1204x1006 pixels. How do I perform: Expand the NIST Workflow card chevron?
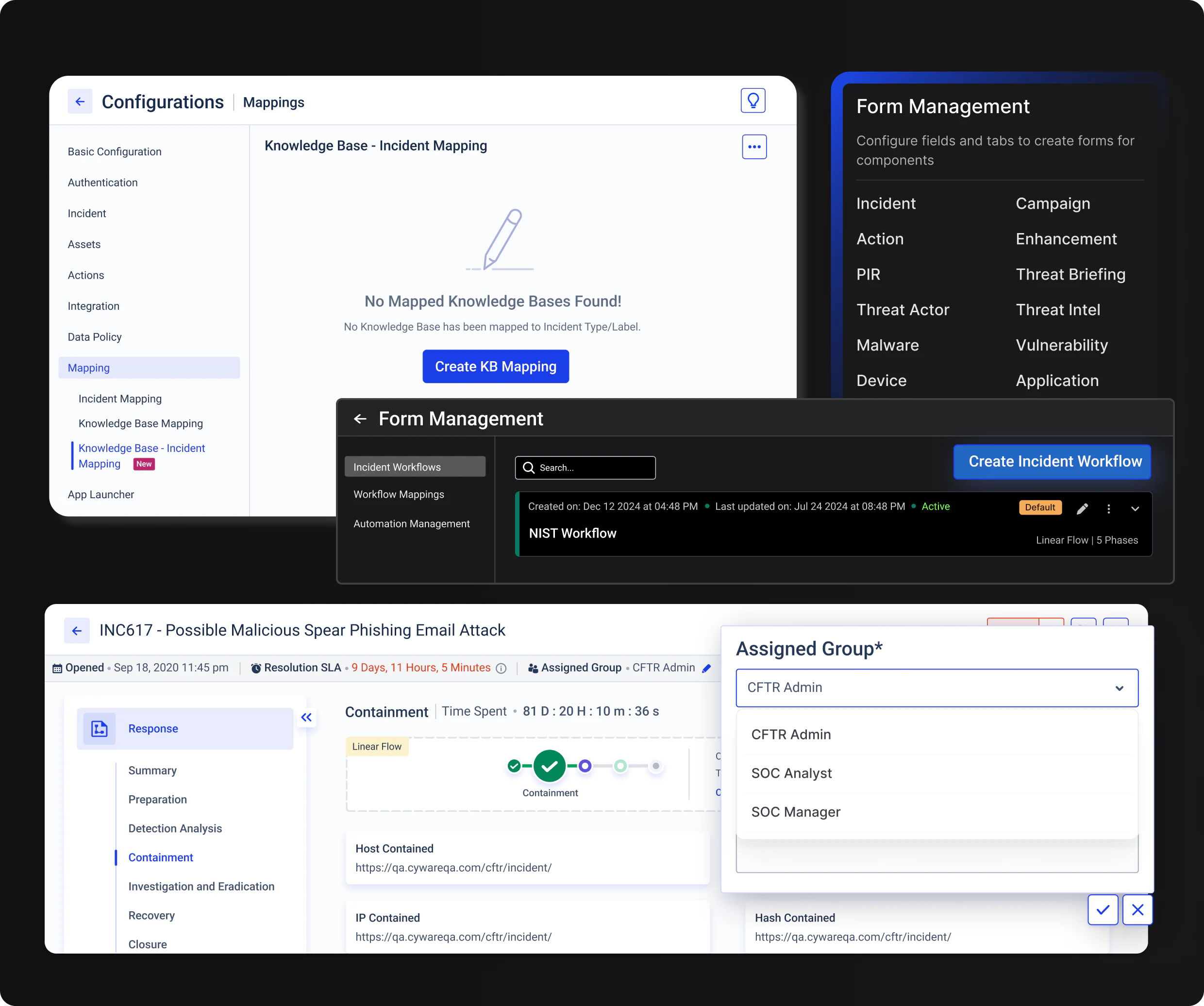coord(1135,508)
